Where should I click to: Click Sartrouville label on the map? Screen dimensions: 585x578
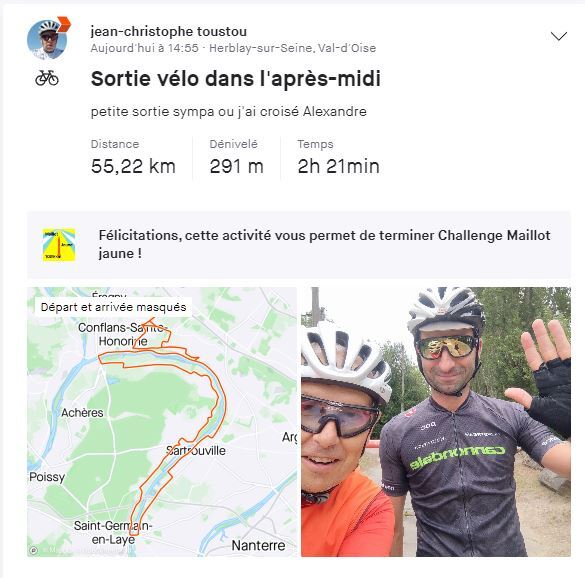coord(196,450)
